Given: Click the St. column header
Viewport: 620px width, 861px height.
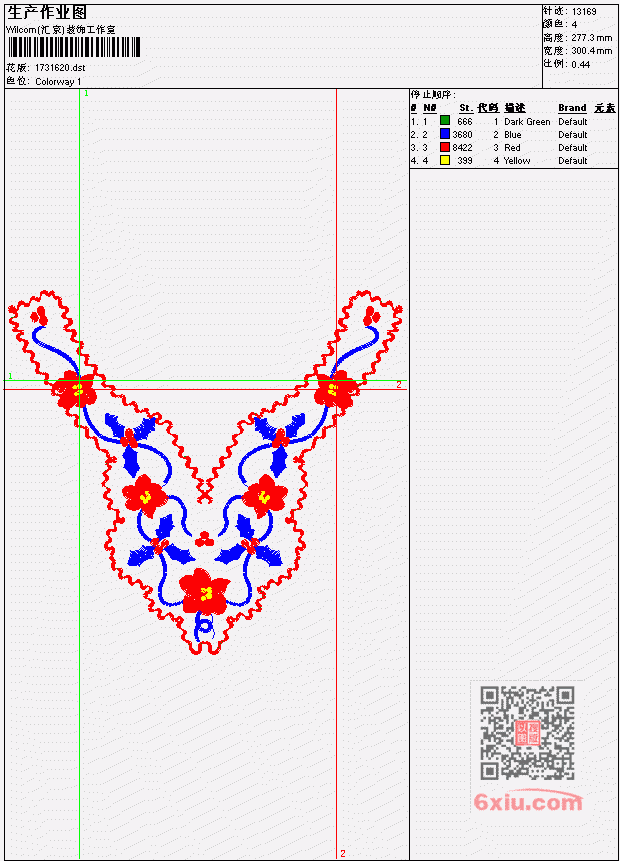Looking at the screenshot, I should tap(466, 108).
